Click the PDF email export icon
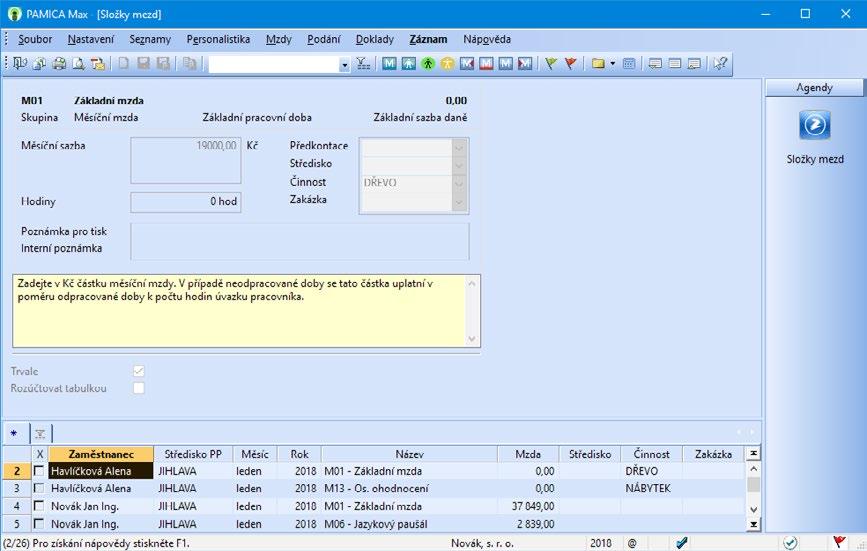 point(98,64)
